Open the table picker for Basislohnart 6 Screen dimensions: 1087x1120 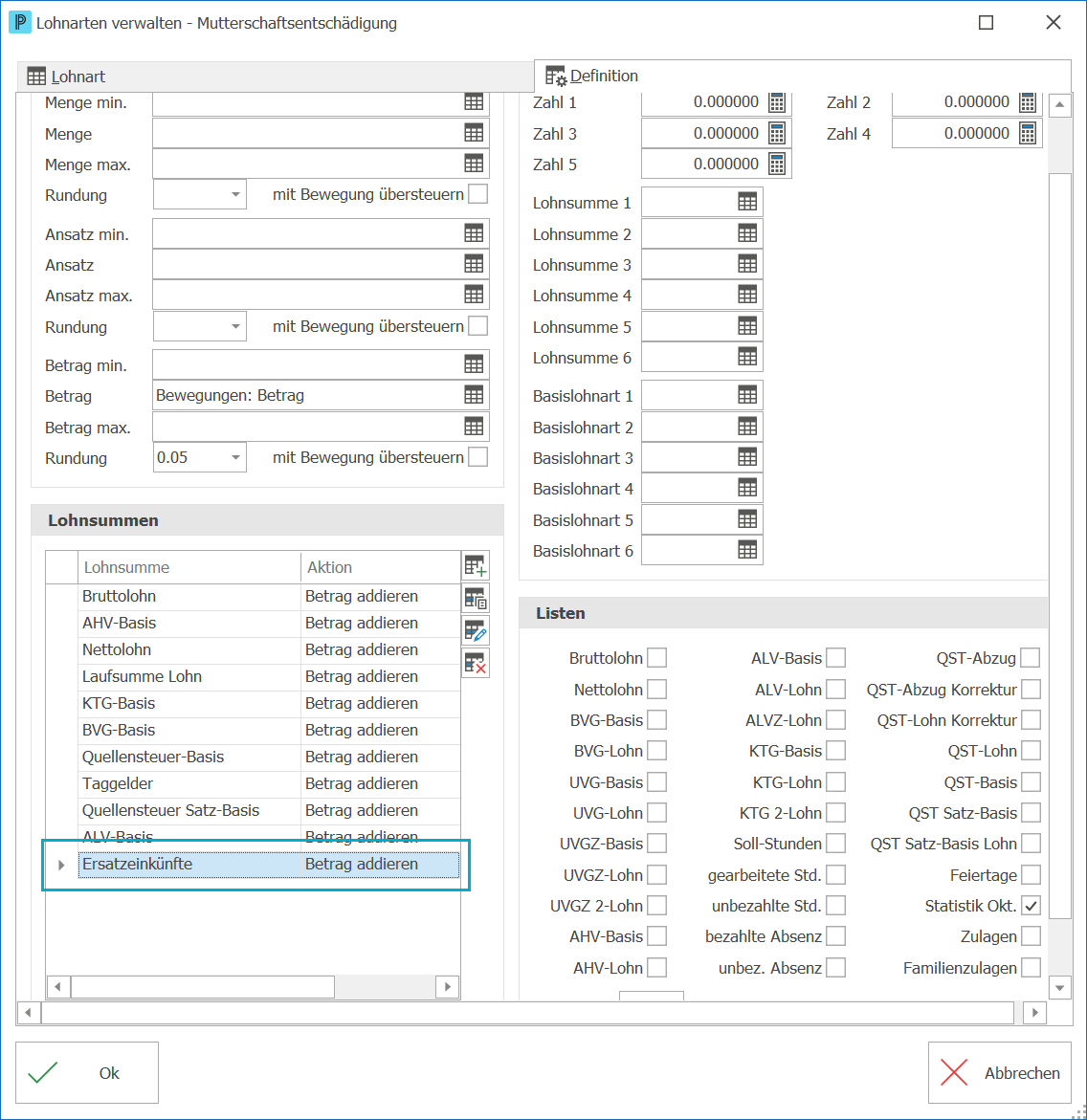(747, 550)
